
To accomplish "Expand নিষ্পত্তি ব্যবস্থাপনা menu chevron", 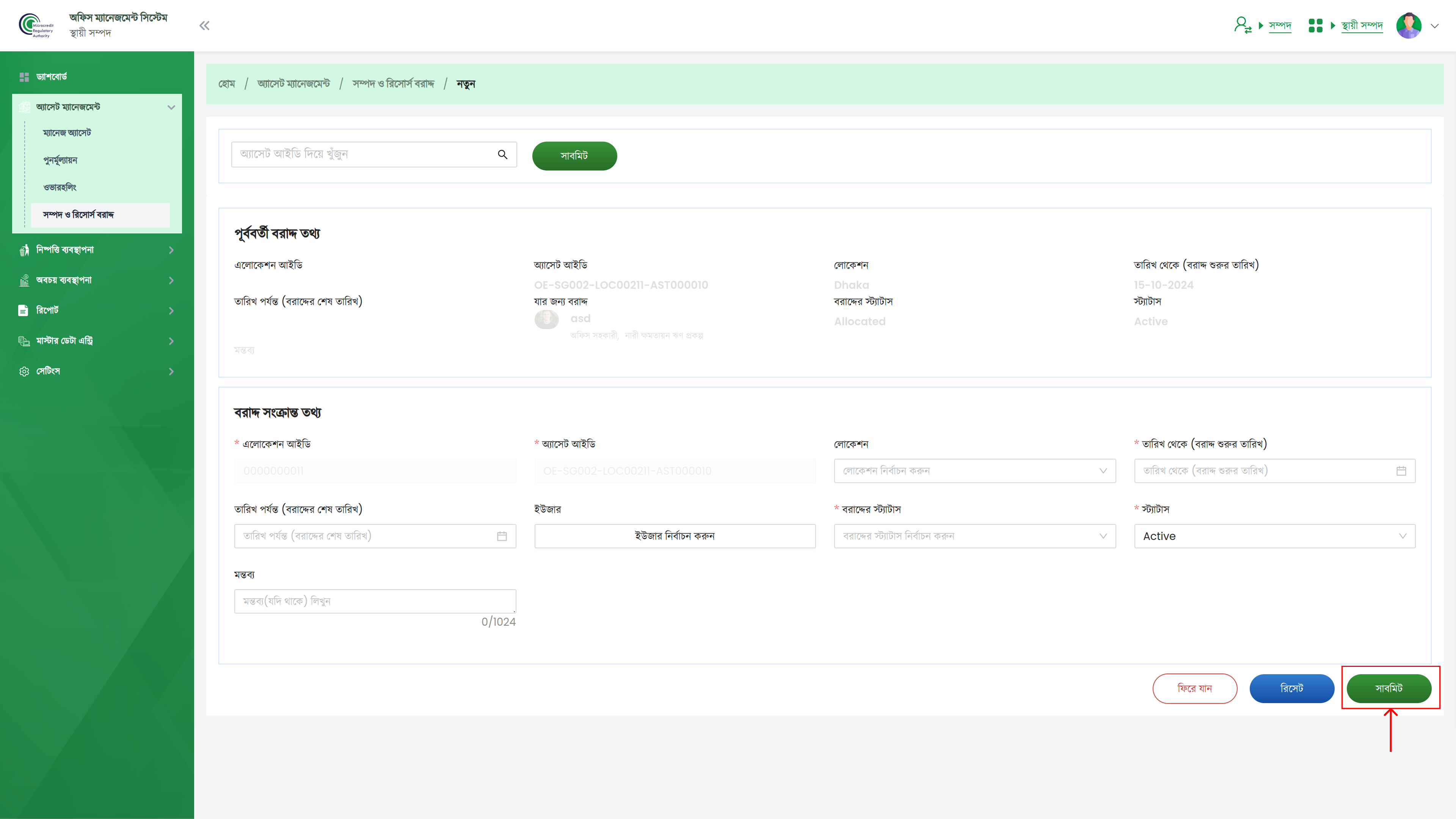I will click(x=171, y=250).
